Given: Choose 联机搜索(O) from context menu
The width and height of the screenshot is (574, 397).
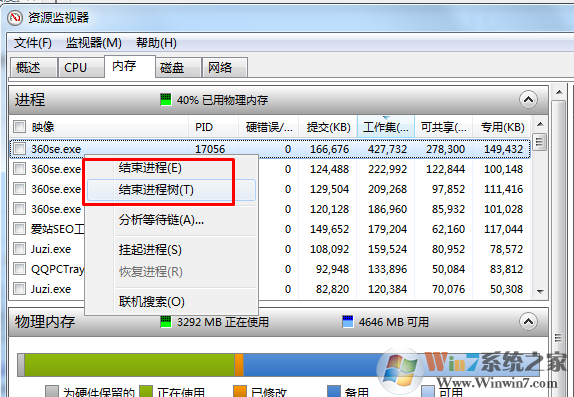Looking at the screenshot, I should 171,302.
